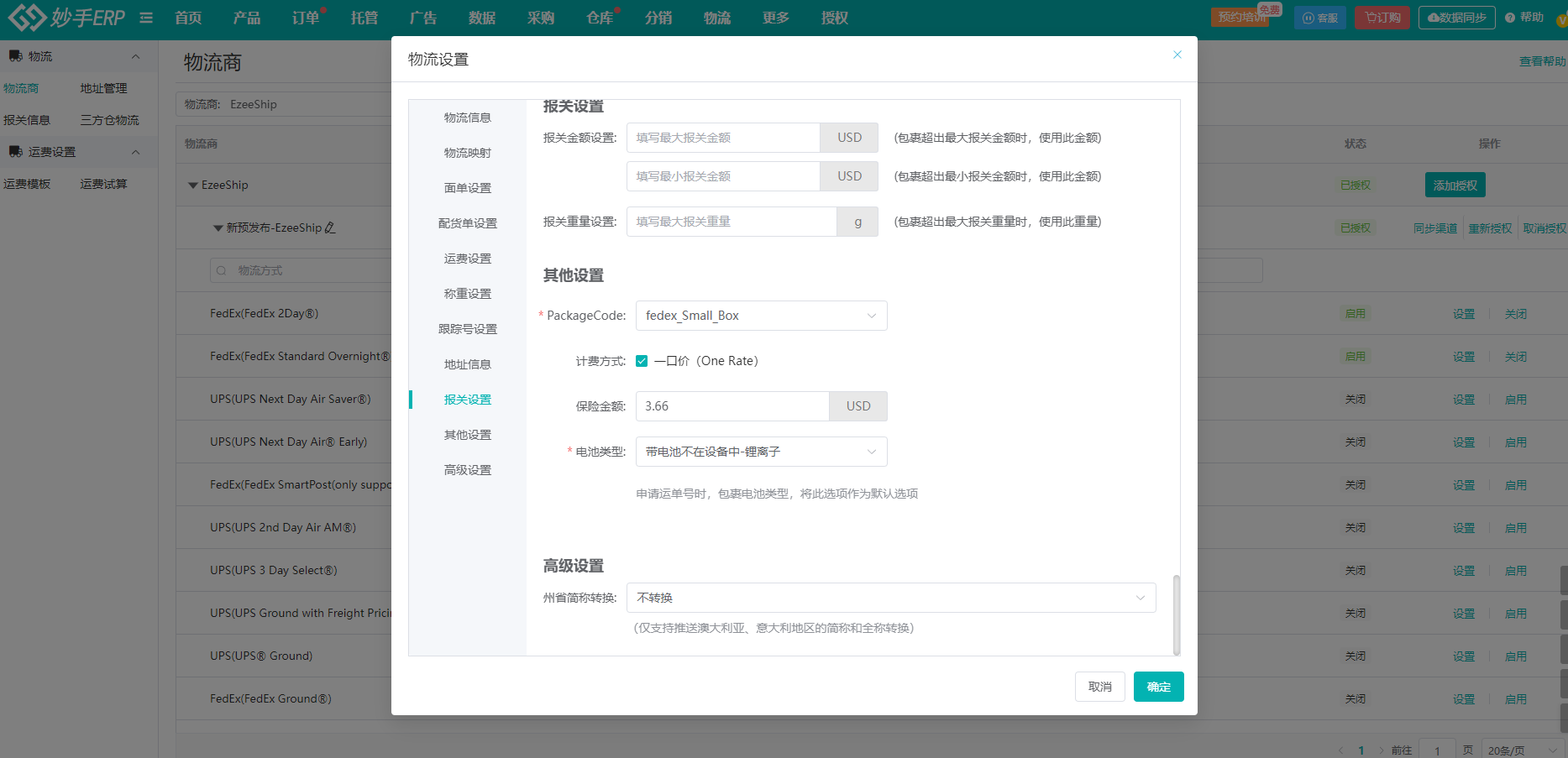
Task: Open the 帮助 help icon
Action: click(1510, 18)
